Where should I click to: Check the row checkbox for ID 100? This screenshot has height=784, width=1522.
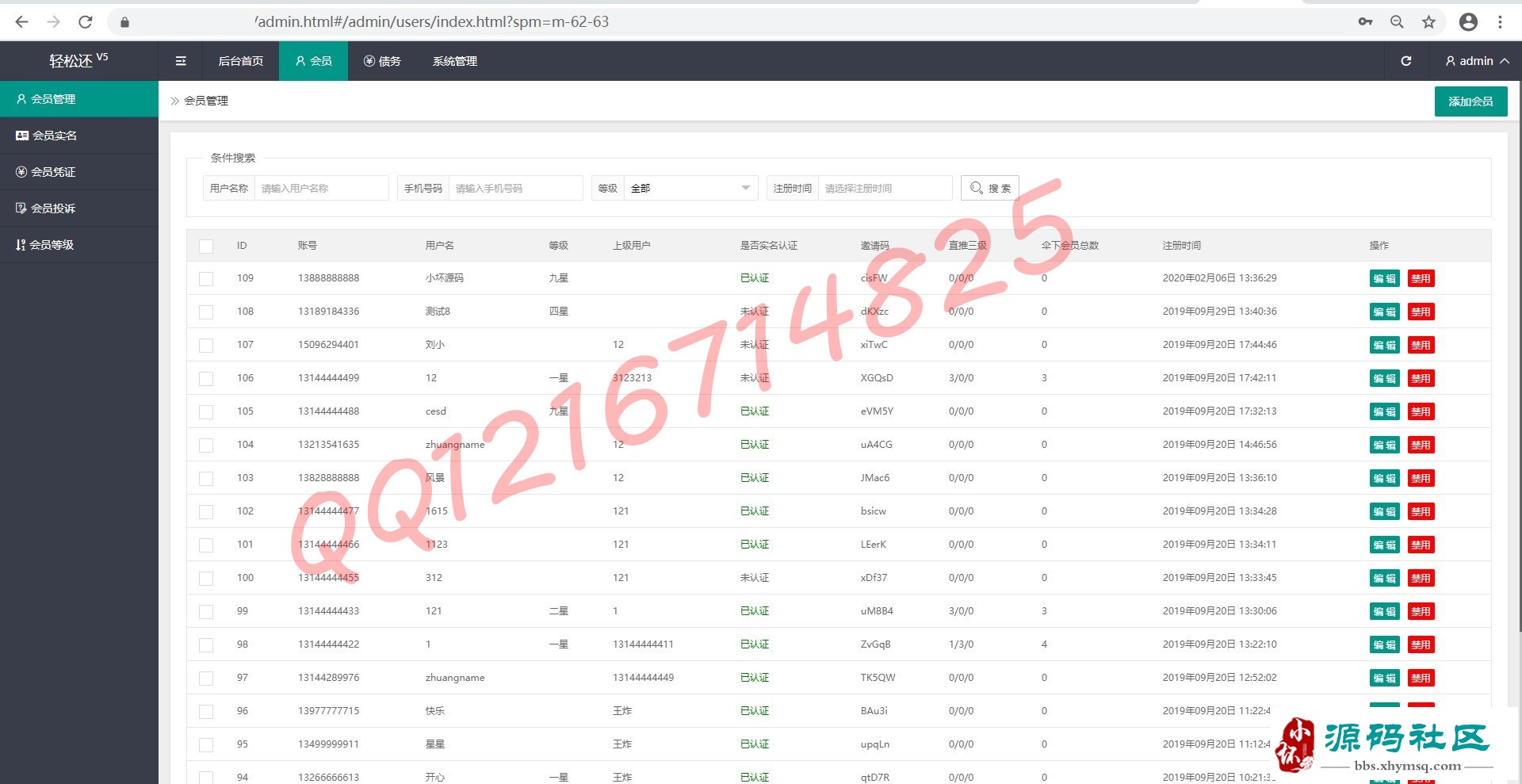pyautogui.click(x=206, y=579)
